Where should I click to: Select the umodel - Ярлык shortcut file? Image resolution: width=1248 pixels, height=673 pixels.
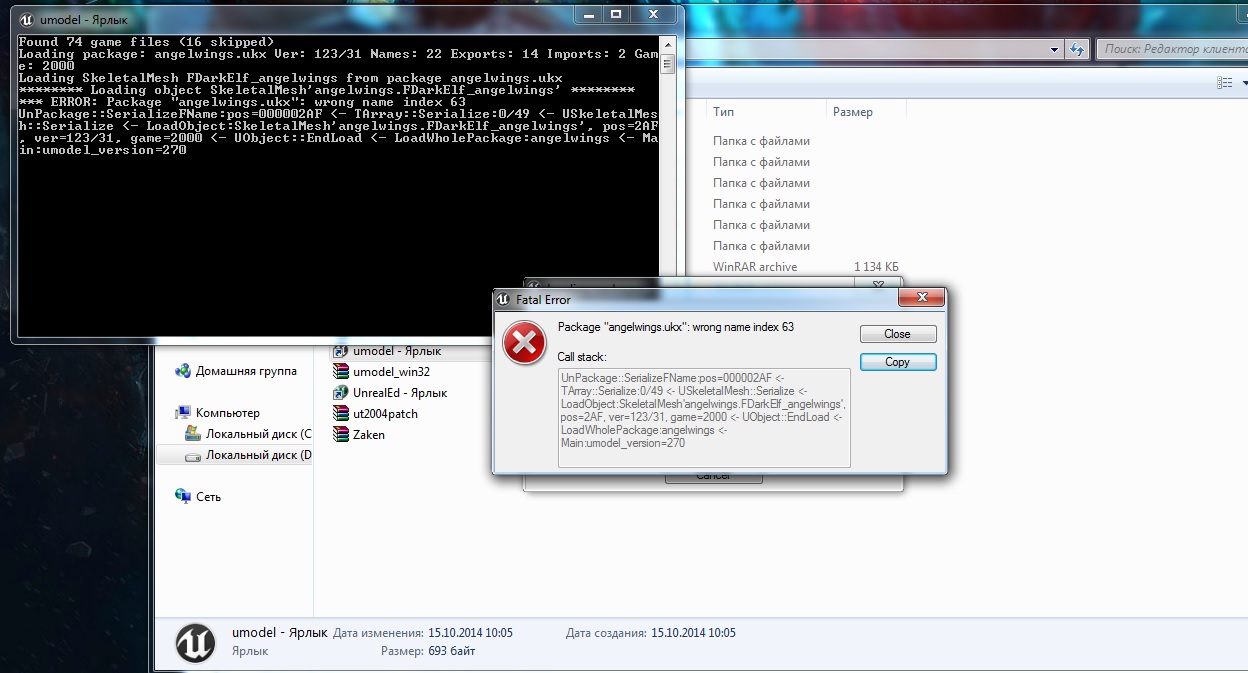387,351
